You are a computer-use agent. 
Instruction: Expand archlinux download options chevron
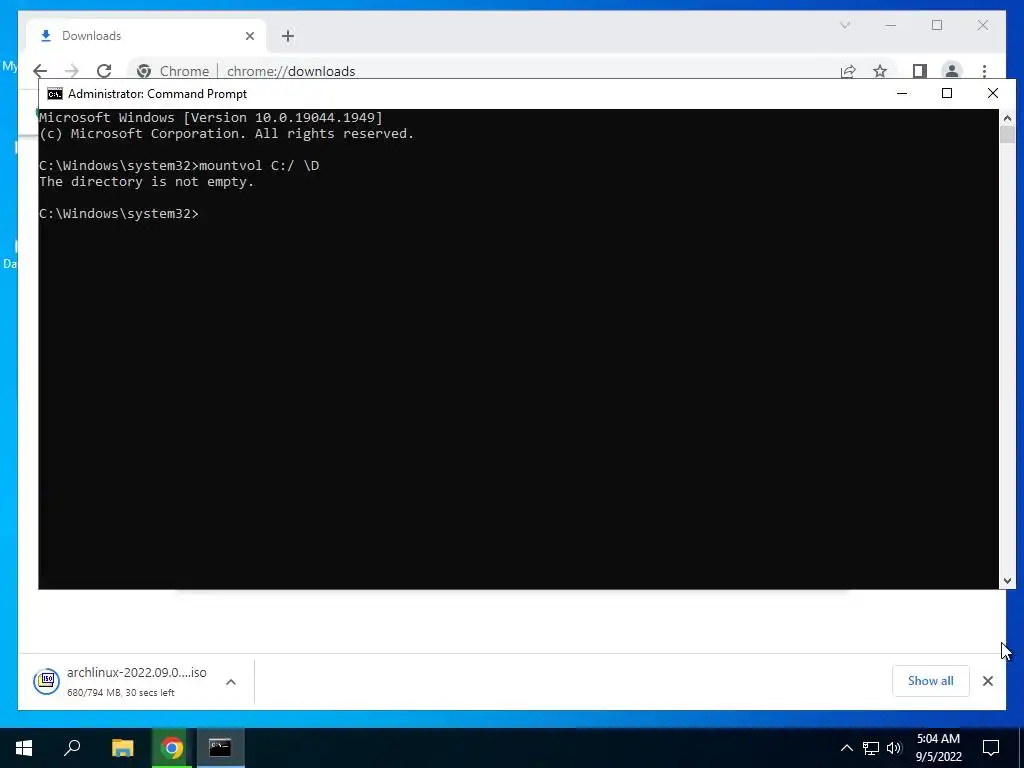pos(231,682)
